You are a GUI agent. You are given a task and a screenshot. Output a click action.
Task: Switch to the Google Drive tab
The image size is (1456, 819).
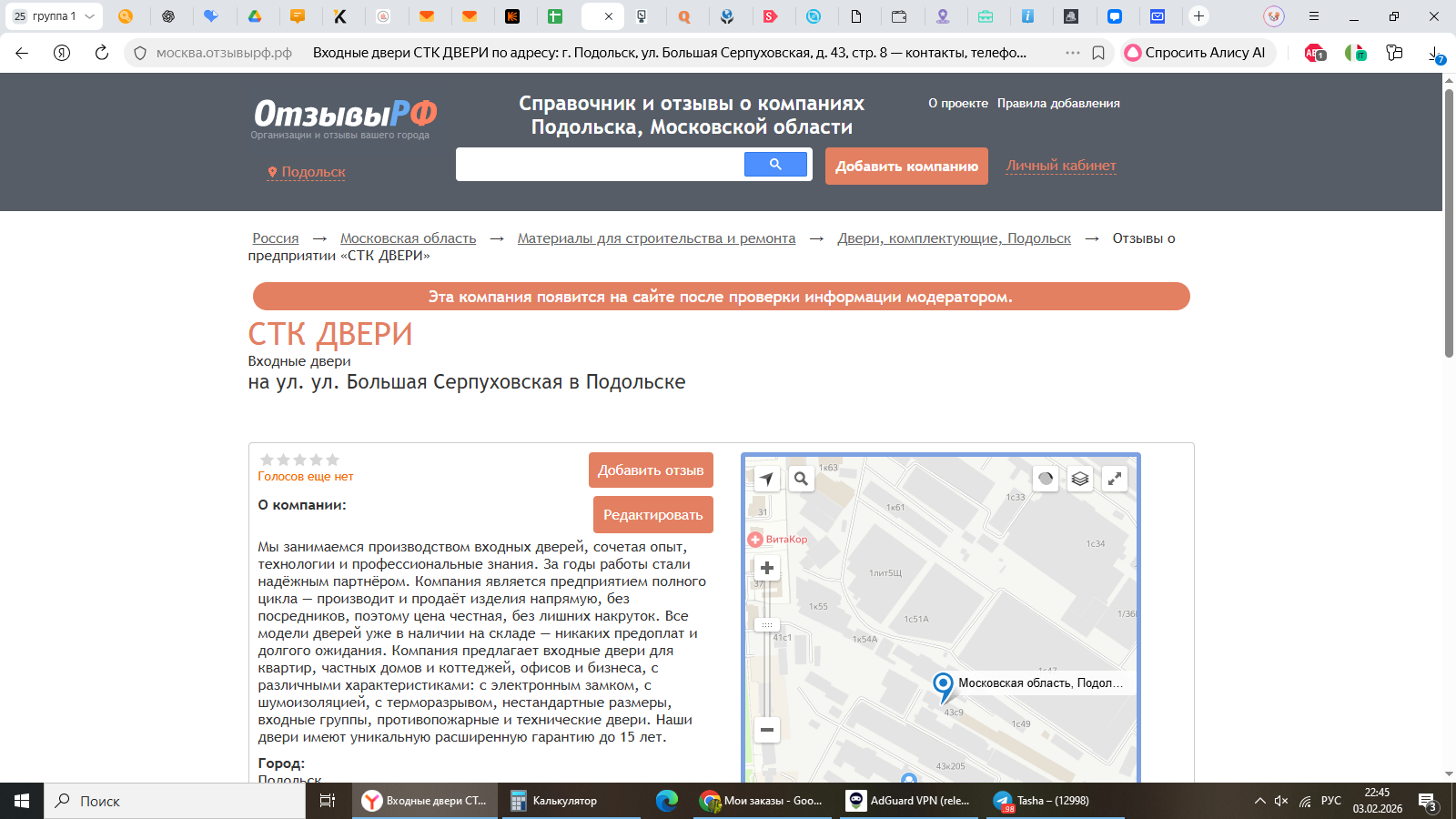(x=255, y=16)
